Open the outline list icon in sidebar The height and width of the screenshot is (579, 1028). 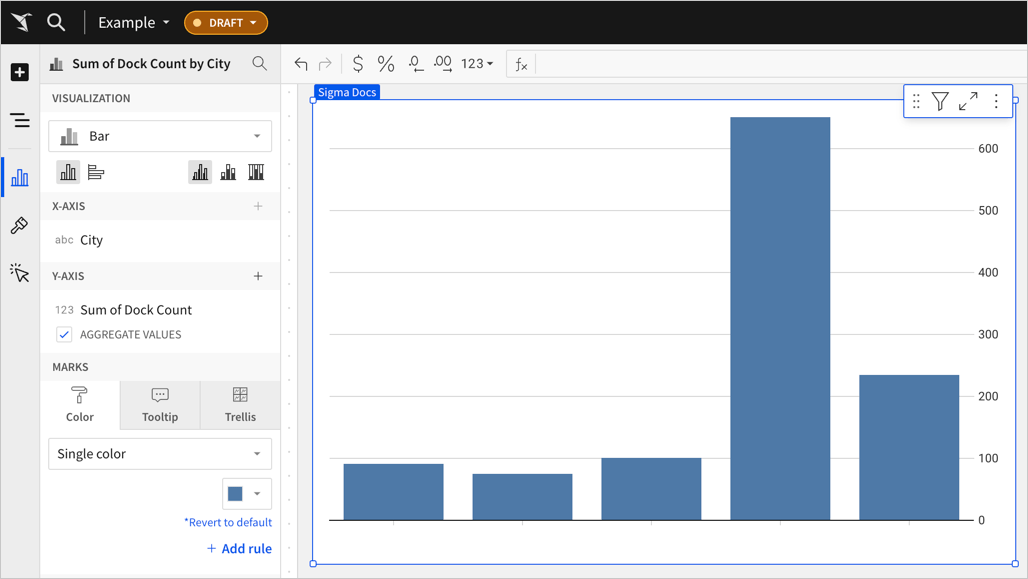(20, 121)
